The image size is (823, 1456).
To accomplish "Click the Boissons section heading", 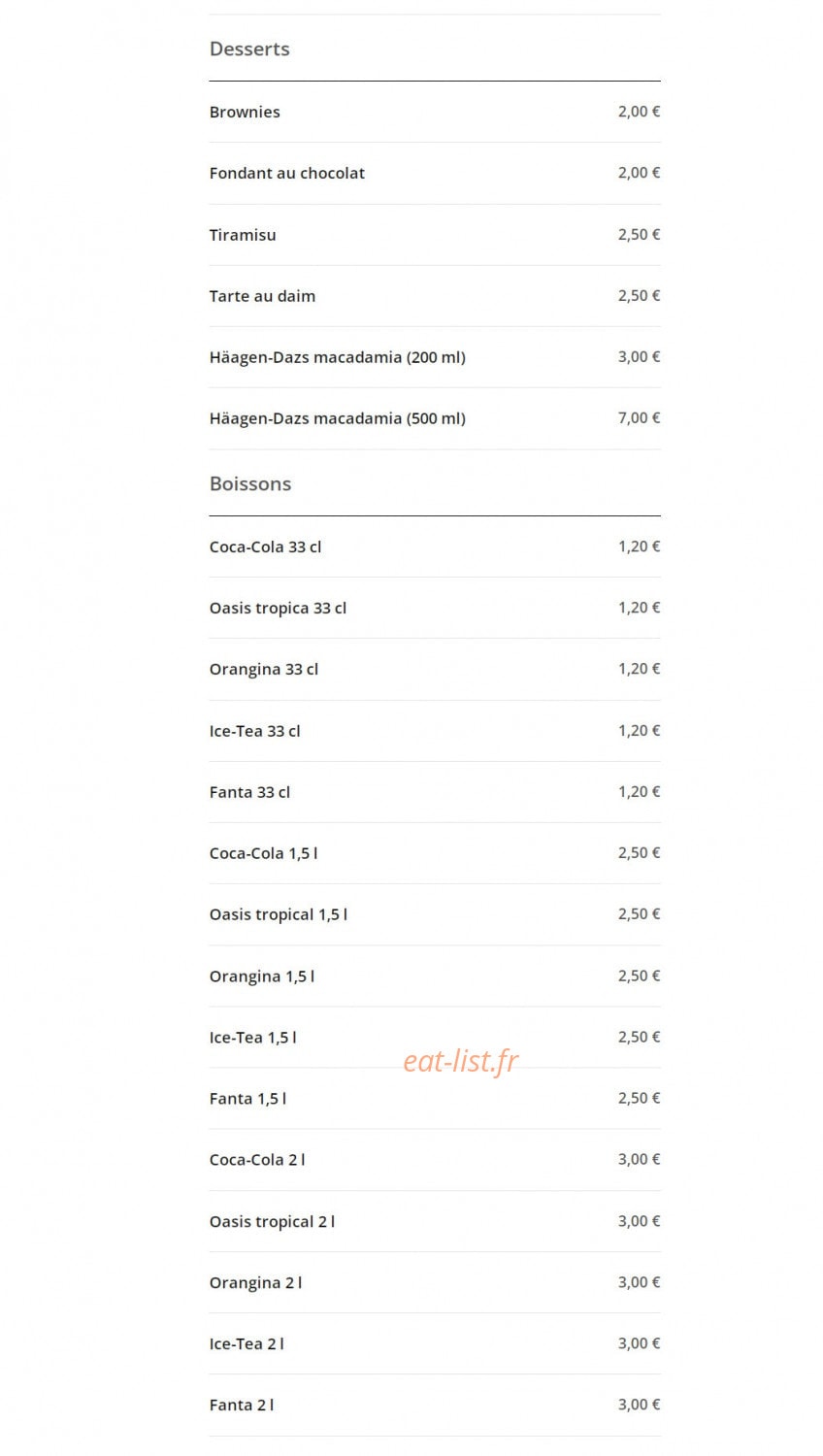I will coord(250,483).
